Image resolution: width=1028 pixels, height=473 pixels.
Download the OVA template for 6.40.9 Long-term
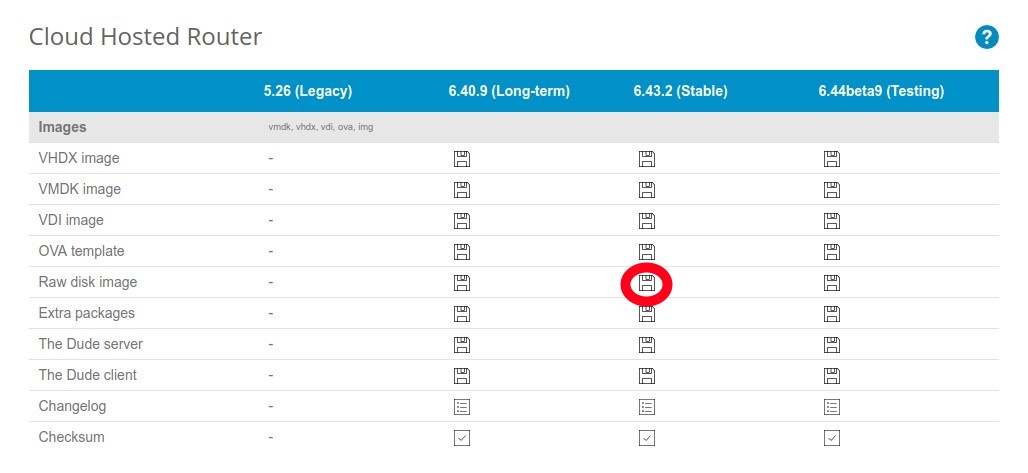tap(462, 252)
